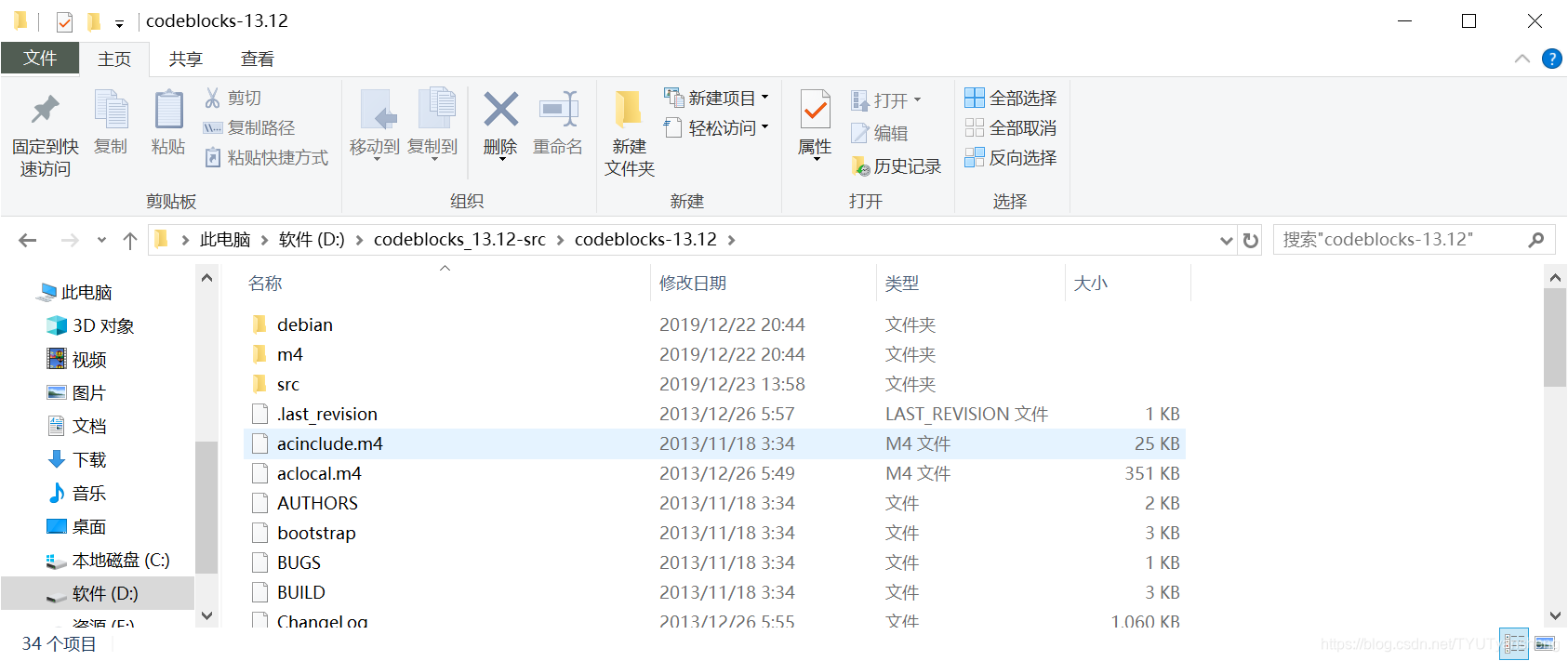Open the Help question mark icon

click(1551, 59)
